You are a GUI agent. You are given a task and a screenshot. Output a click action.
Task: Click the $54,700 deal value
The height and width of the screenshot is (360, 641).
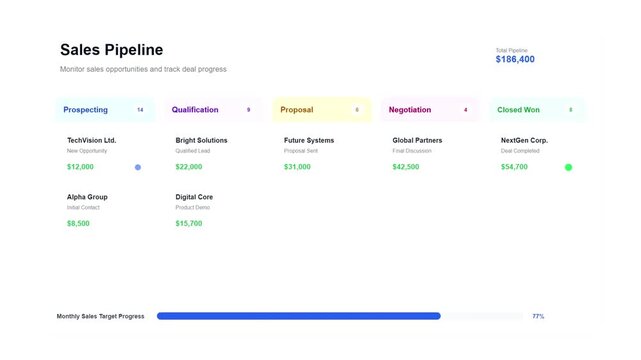(x=514, y=167)
